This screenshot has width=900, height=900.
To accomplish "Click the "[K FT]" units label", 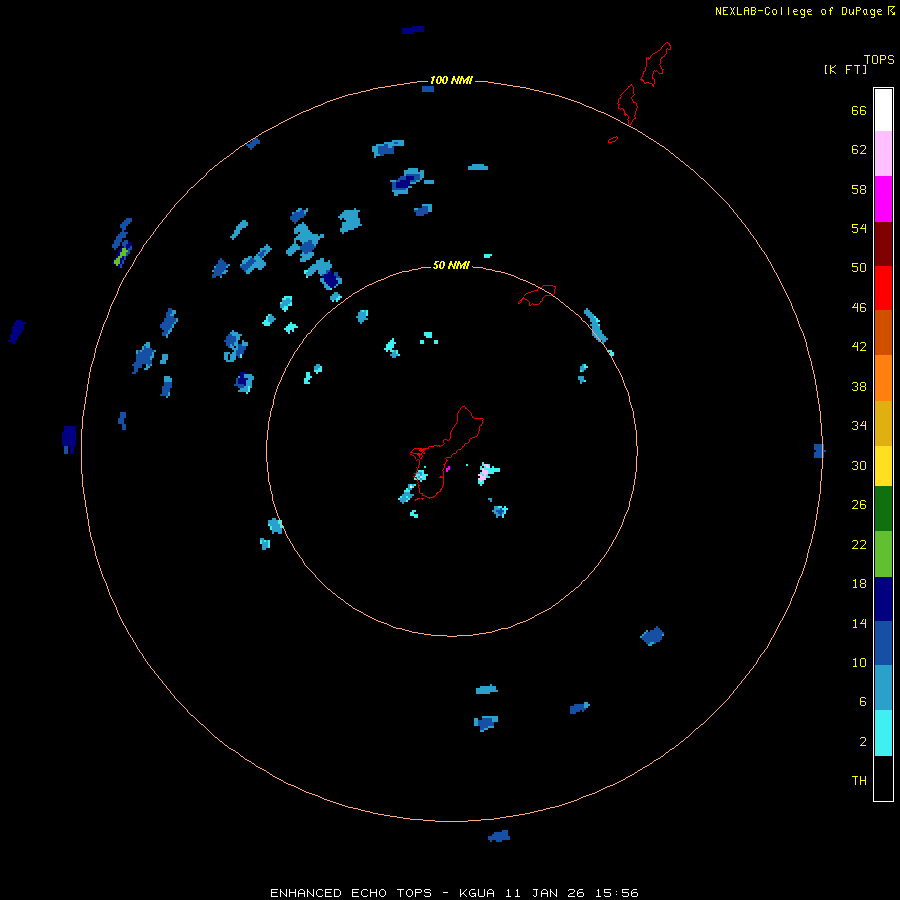I will pos(845,69).
